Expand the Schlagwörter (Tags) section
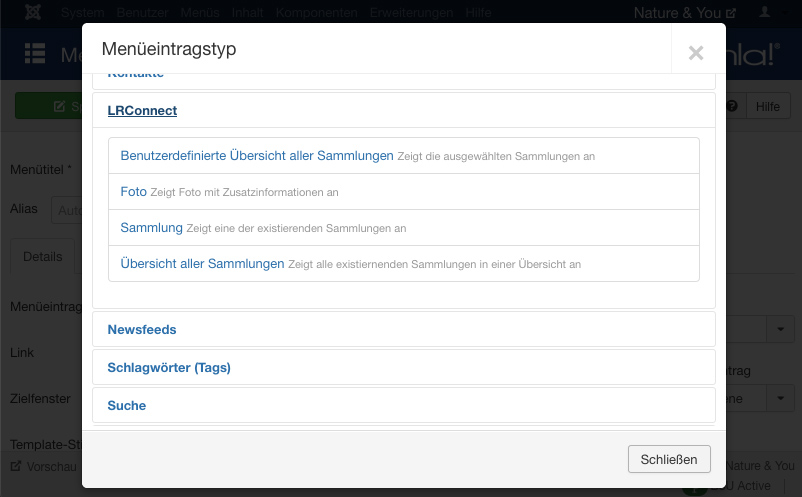 coord(169,367)
